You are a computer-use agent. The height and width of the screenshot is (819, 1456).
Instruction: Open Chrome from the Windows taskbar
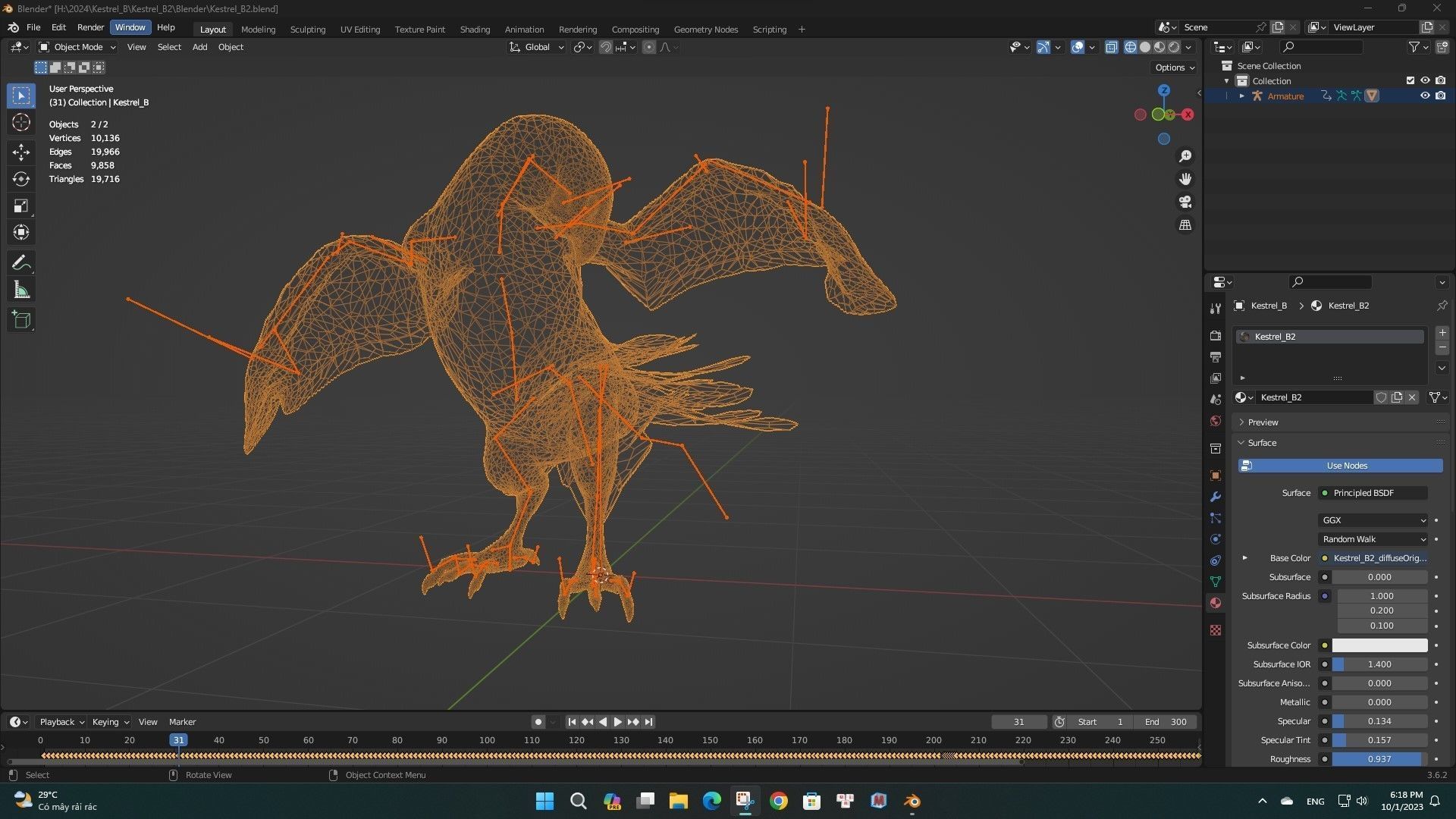[778, 801]
